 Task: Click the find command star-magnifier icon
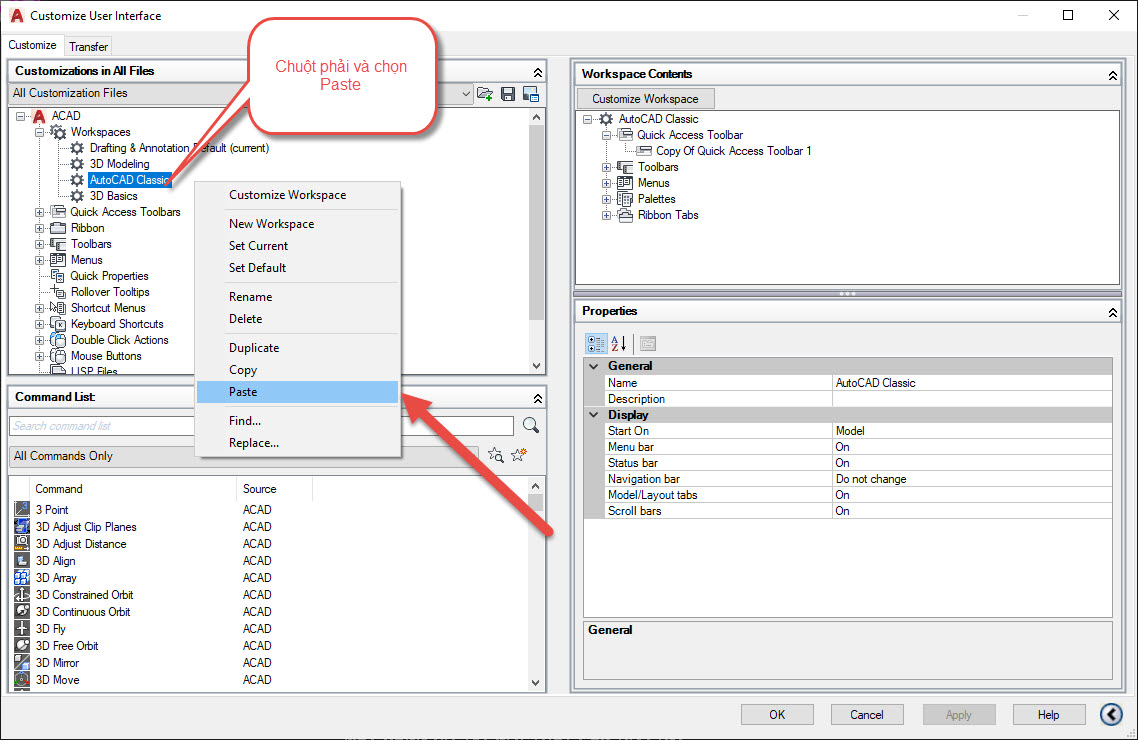(495, 456)
